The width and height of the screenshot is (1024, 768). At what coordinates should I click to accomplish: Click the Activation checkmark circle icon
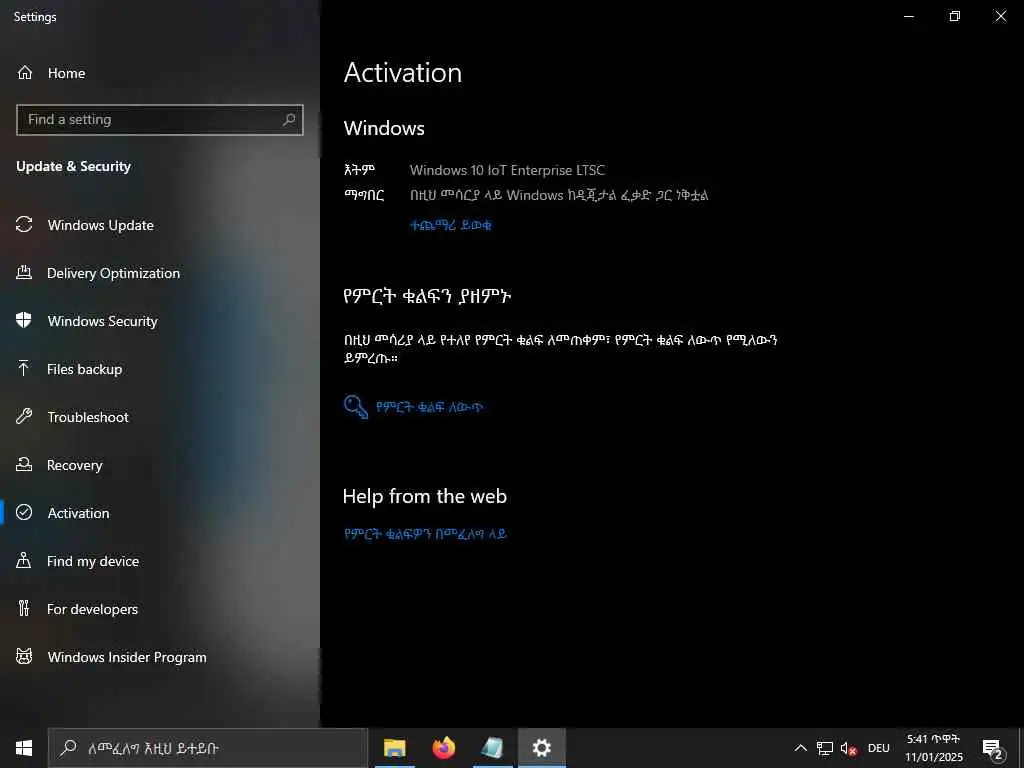tap(24, 512)
